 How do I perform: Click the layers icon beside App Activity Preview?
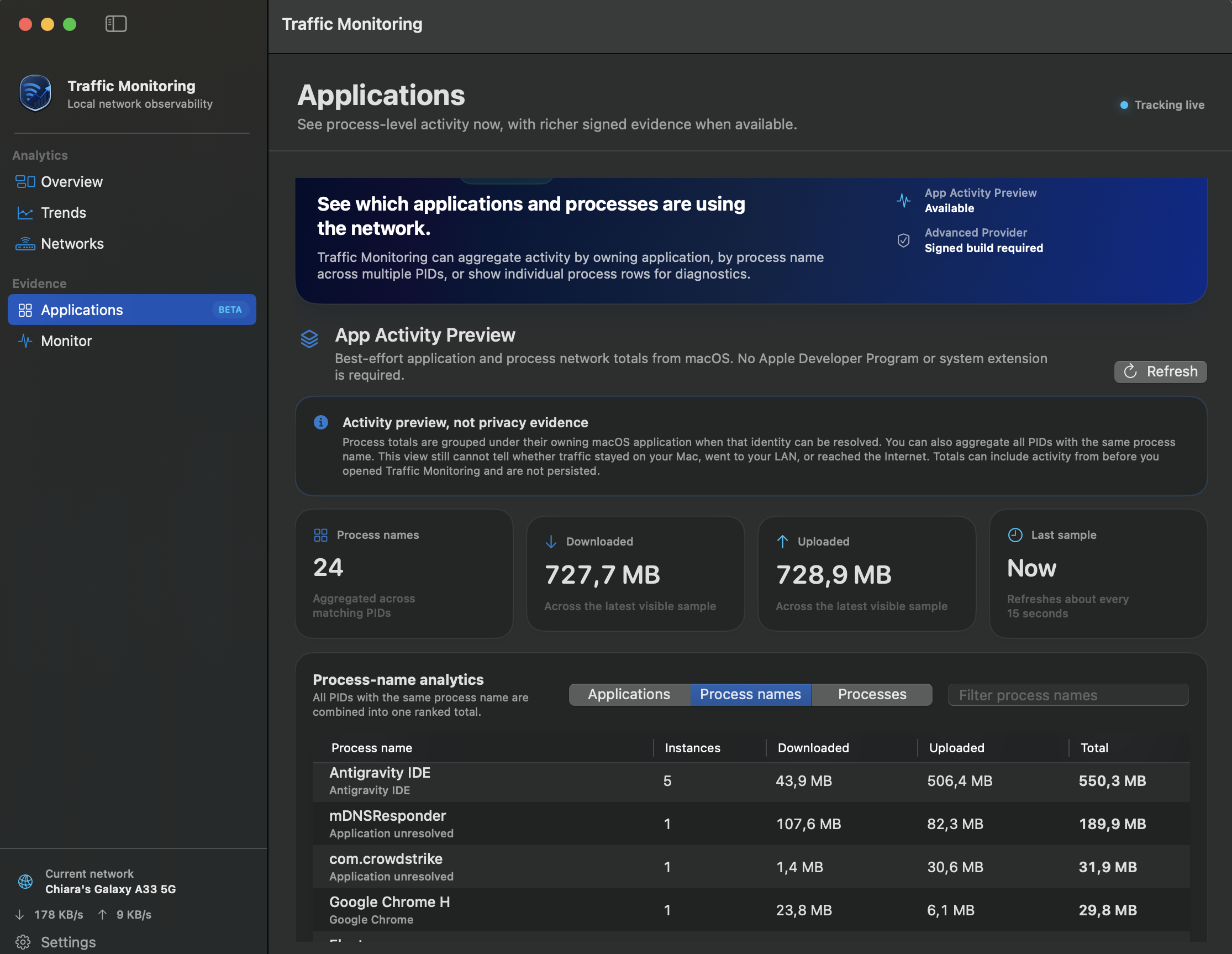(309, 339)
